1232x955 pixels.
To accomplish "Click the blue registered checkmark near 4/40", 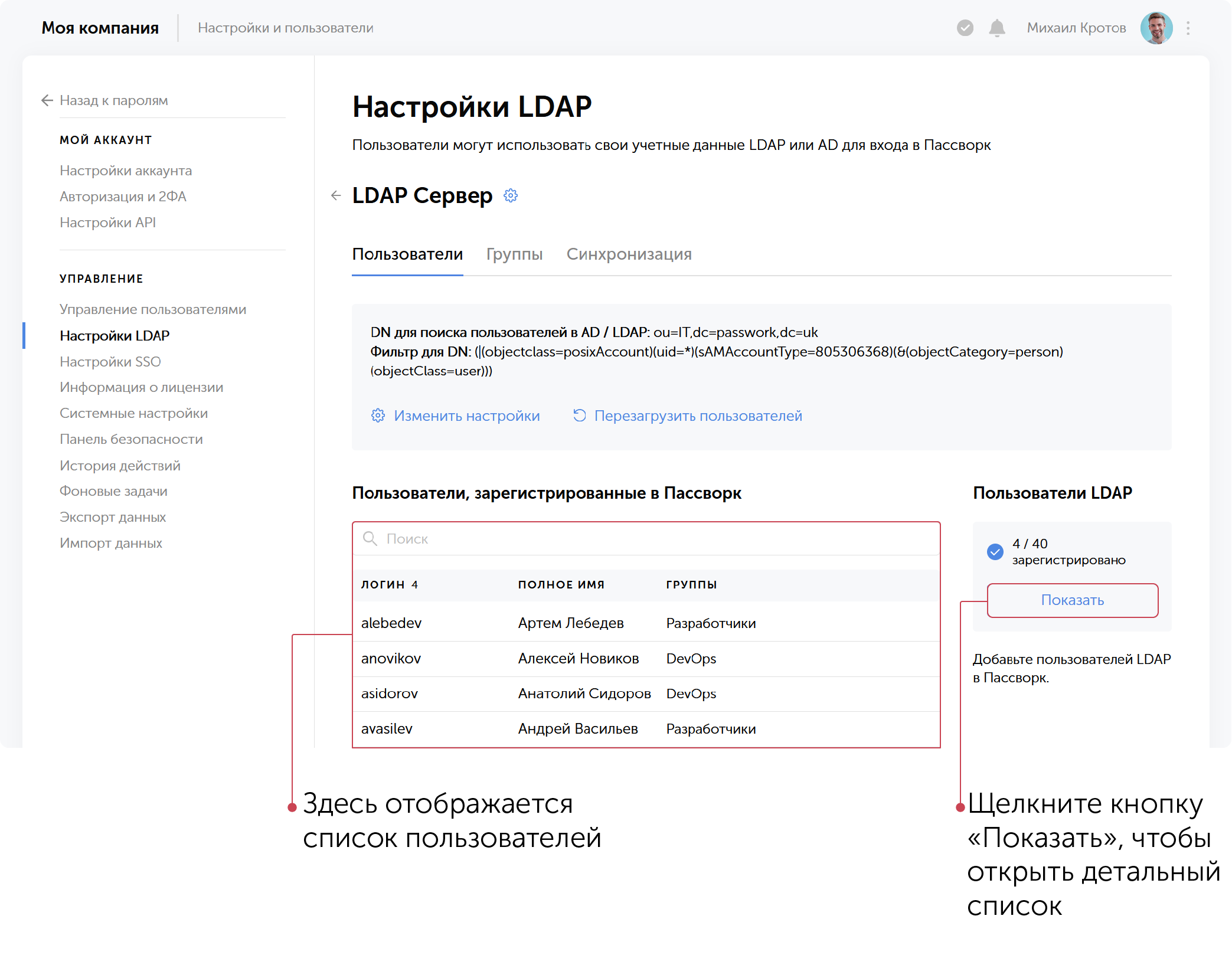I will (995, 552).
